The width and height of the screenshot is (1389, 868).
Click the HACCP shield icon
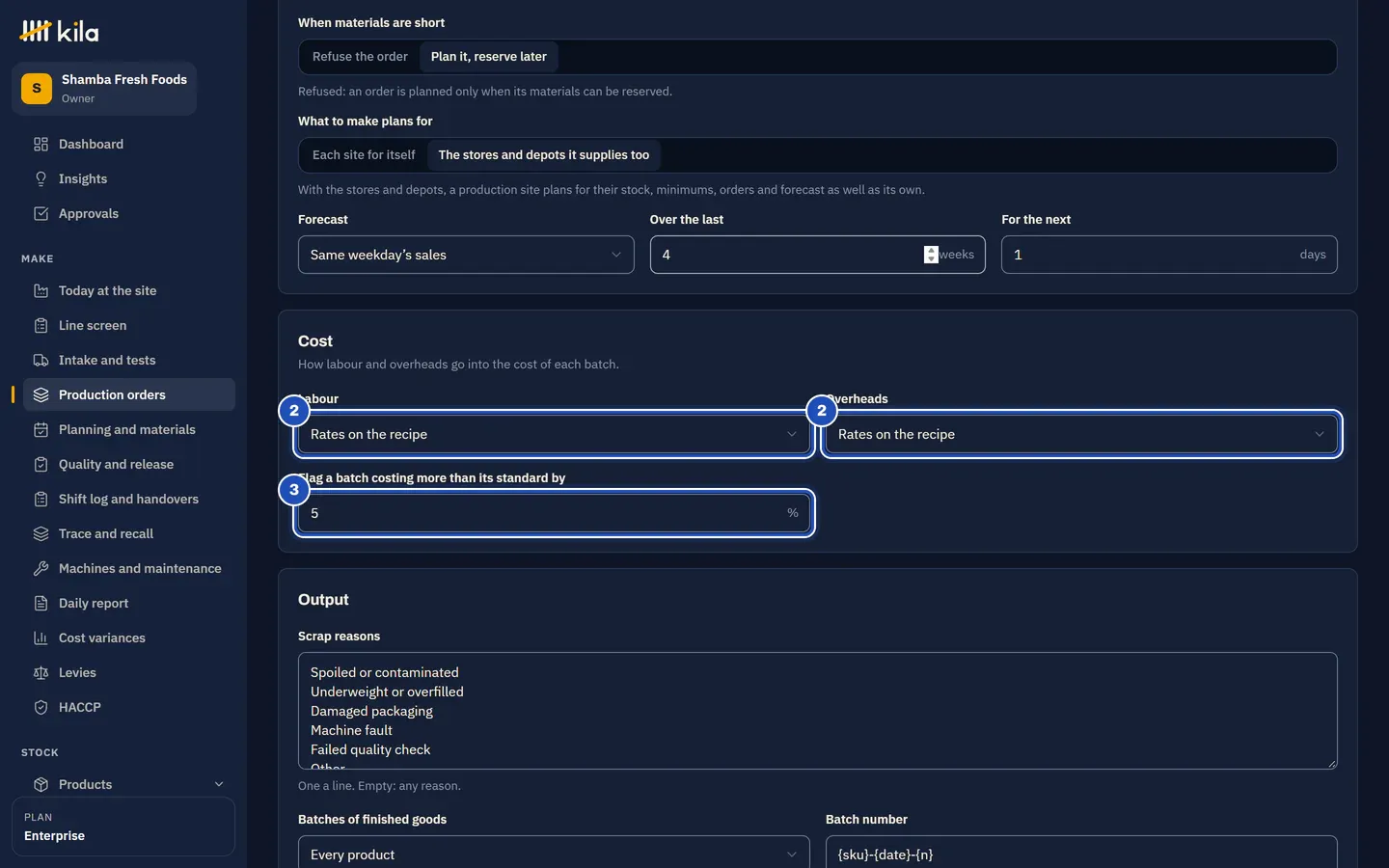tap(41, 708)
